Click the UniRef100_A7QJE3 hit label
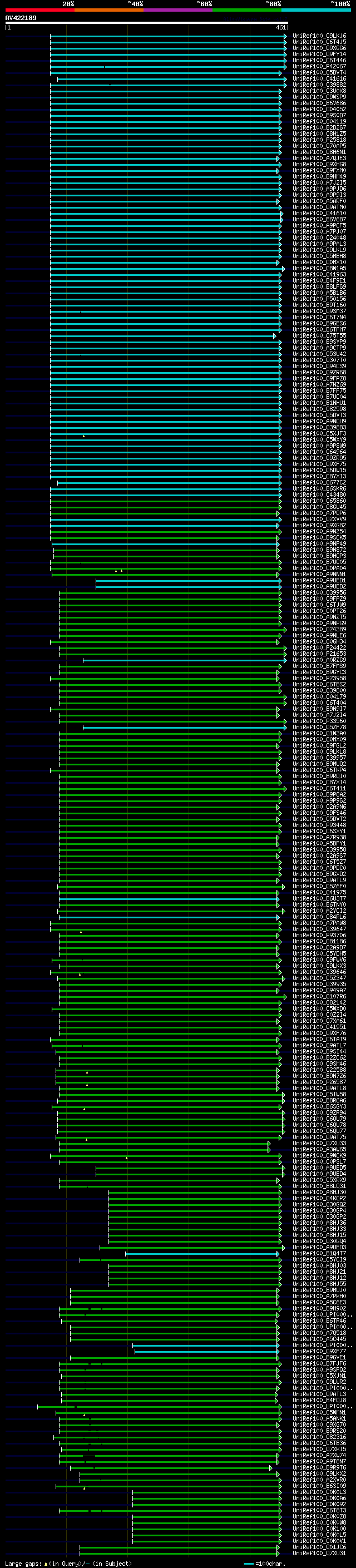356x1568 pixels. [x=319, y=159]
